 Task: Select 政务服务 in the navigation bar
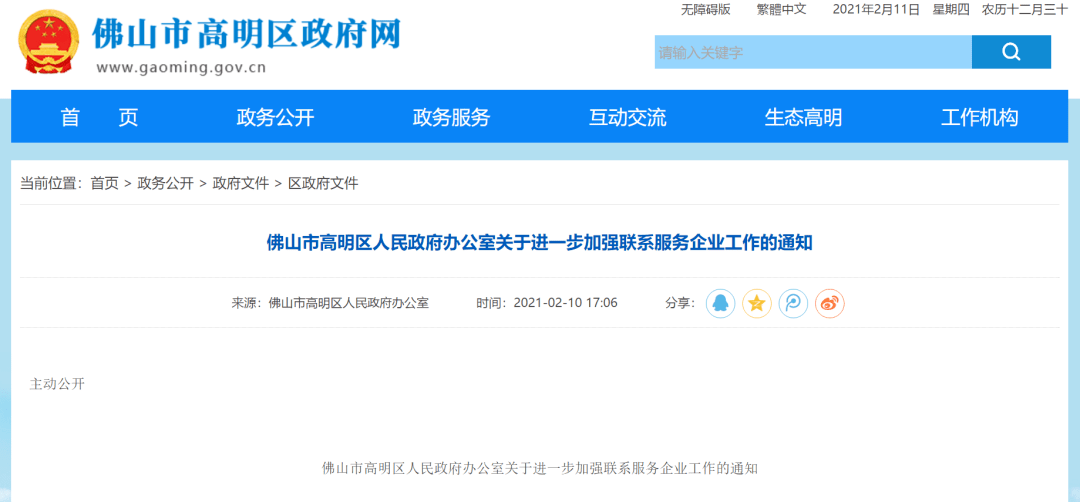451,117
